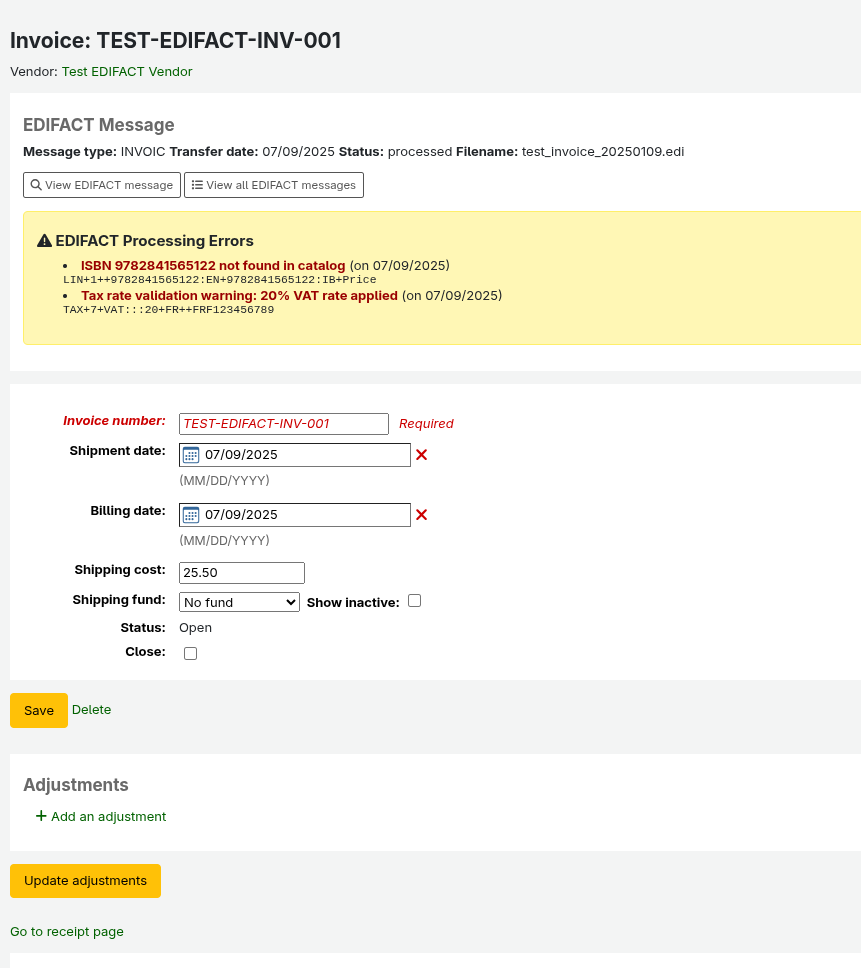Open the Billing date calendar icon
This screenshot has height=968, width=861.
point(191,515)
